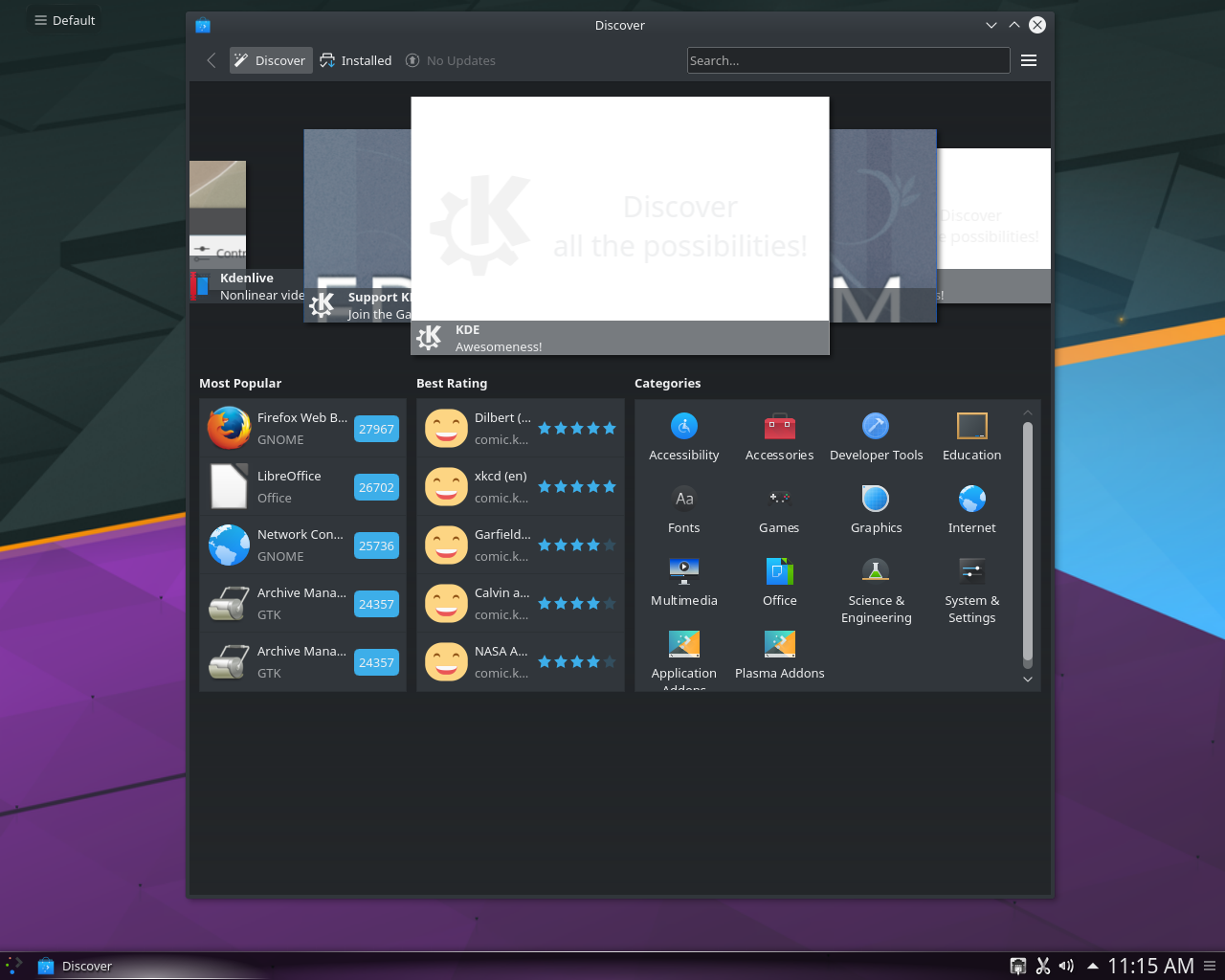Click the Categories vertical scrollbar
This screenshot has height=980, width=1225.
pyautogui.click(x=1028, y=544)
